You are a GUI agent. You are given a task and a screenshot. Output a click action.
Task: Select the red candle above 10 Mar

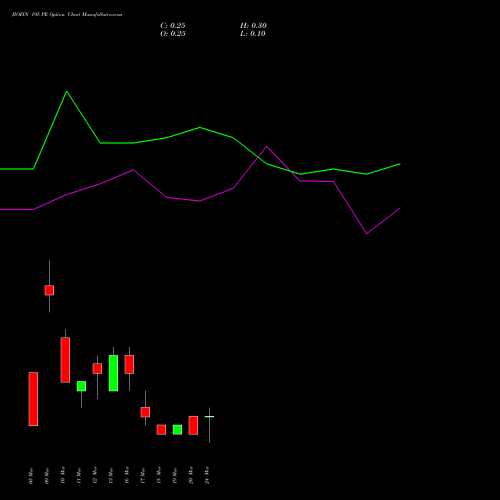65,360
